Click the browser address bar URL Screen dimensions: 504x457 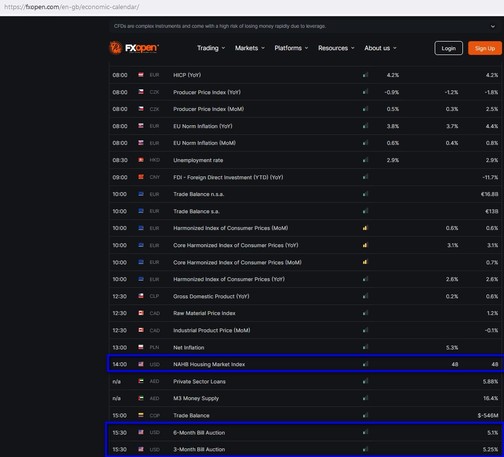click(x=72, y=7)
